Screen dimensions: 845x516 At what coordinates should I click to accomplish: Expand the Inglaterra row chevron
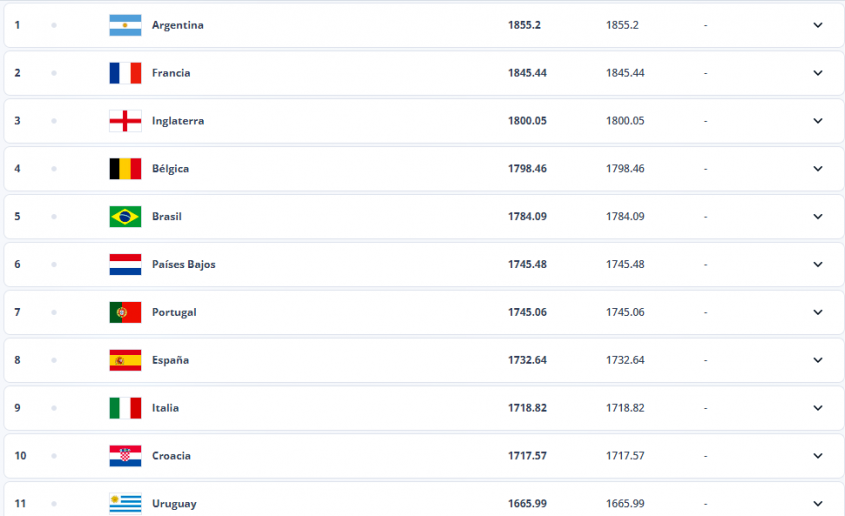click(x=818, y=121)
